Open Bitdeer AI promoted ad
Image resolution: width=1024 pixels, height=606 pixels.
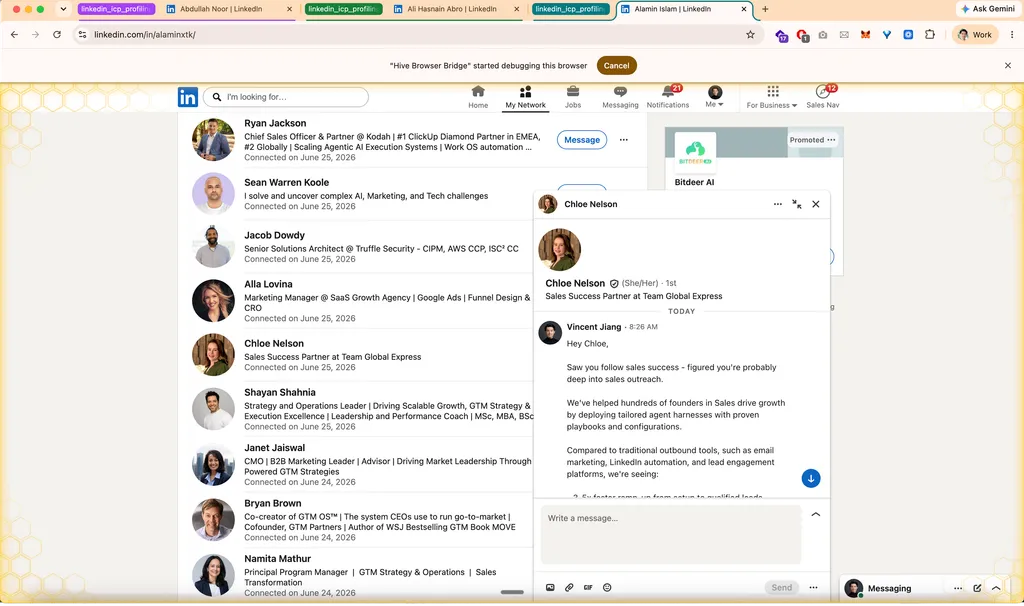694,182
